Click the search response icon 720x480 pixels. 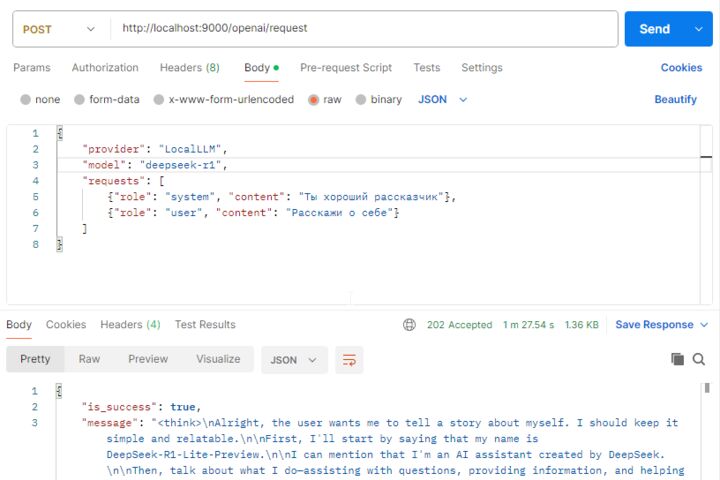coord(699,359)
